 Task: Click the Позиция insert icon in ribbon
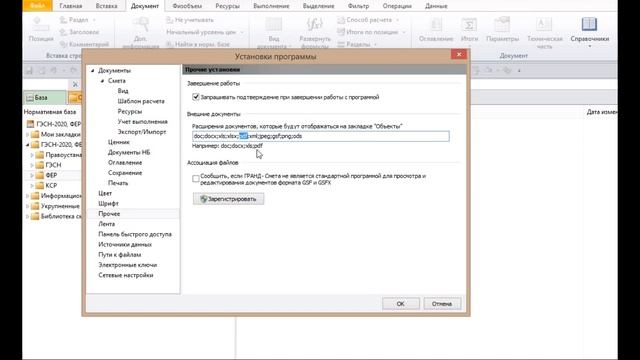tap(41, 24)
